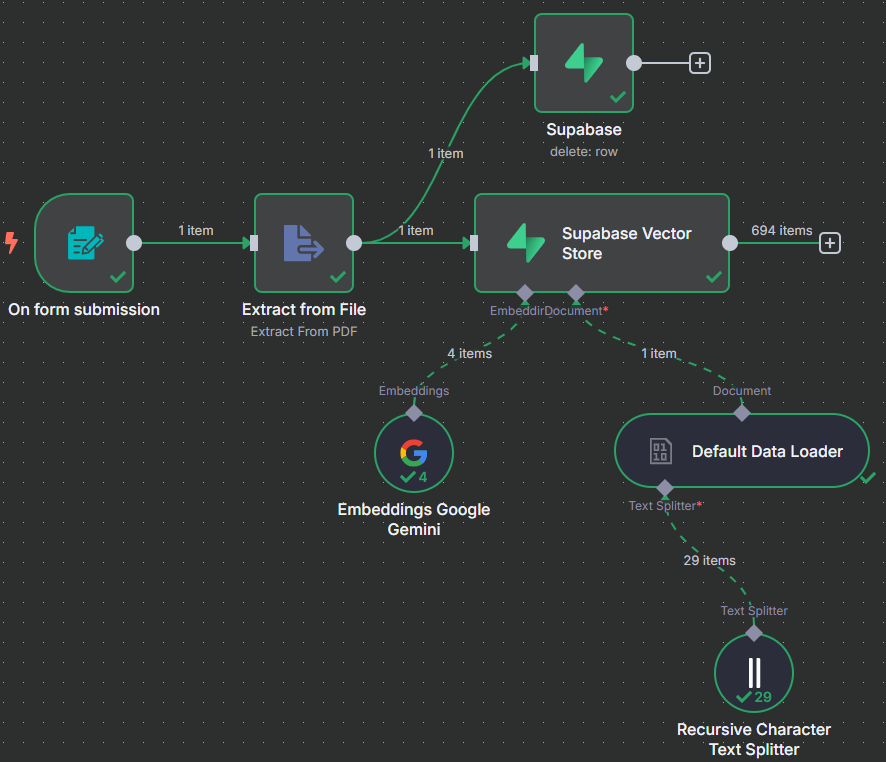Click the "Text Splitter" label above splitter node

click(x=754, y=611)
